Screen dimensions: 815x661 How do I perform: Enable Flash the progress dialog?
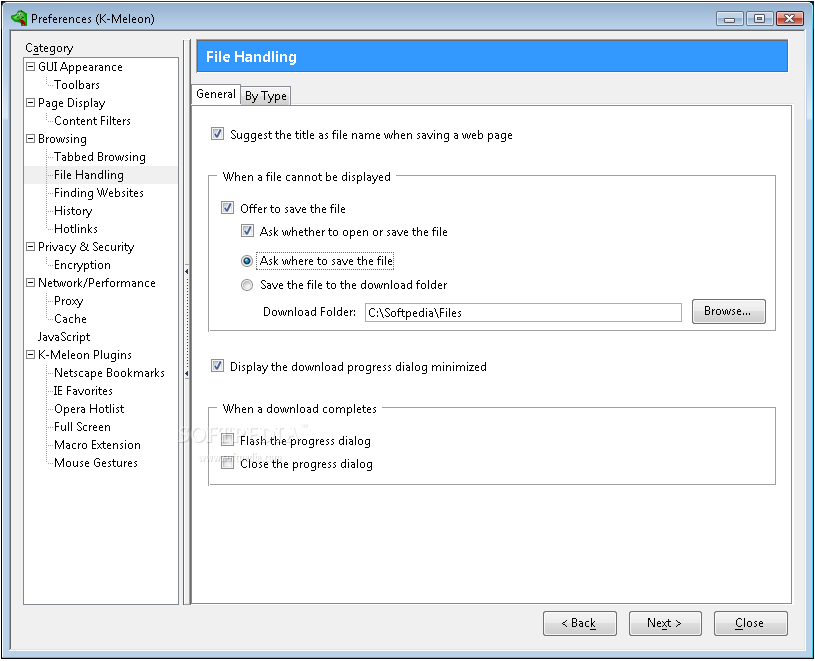(227, 440)
